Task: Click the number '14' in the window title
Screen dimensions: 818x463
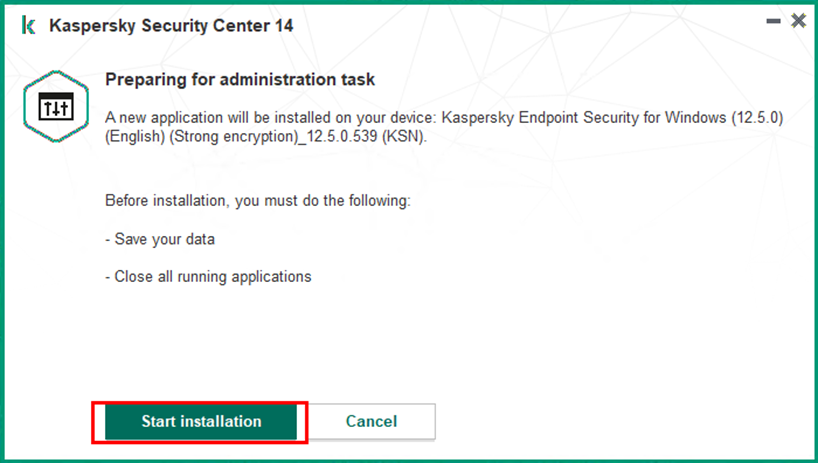Action: click(x=284, y=26)
